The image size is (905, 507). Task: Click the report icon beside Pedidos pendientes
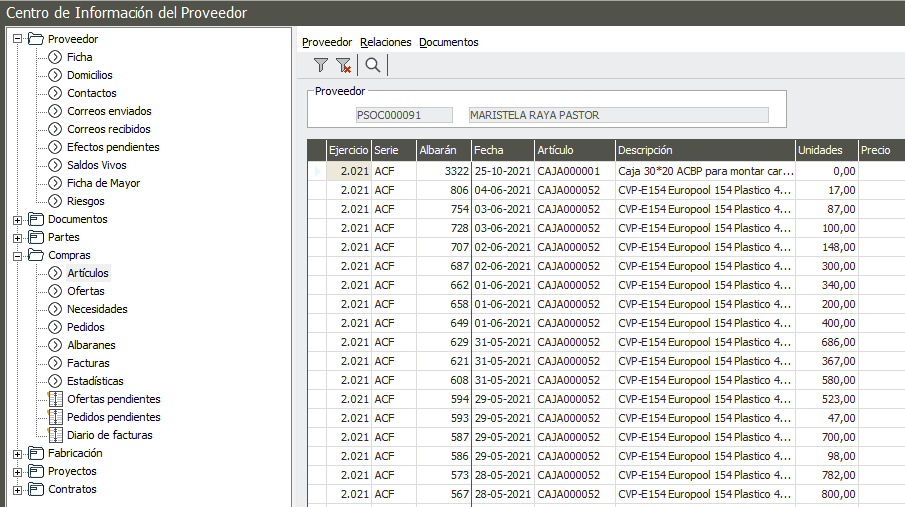[x=55, y=417]
